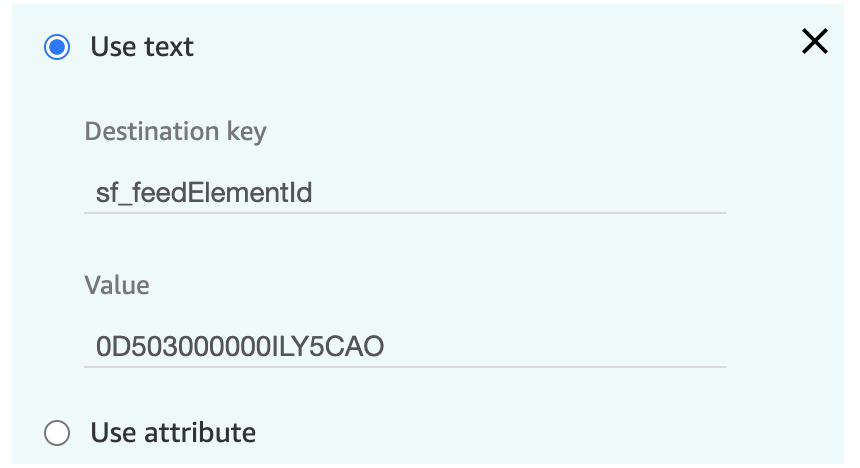Remove this attribute block with the X icon
Screen dimensions: 860x468
814,42
